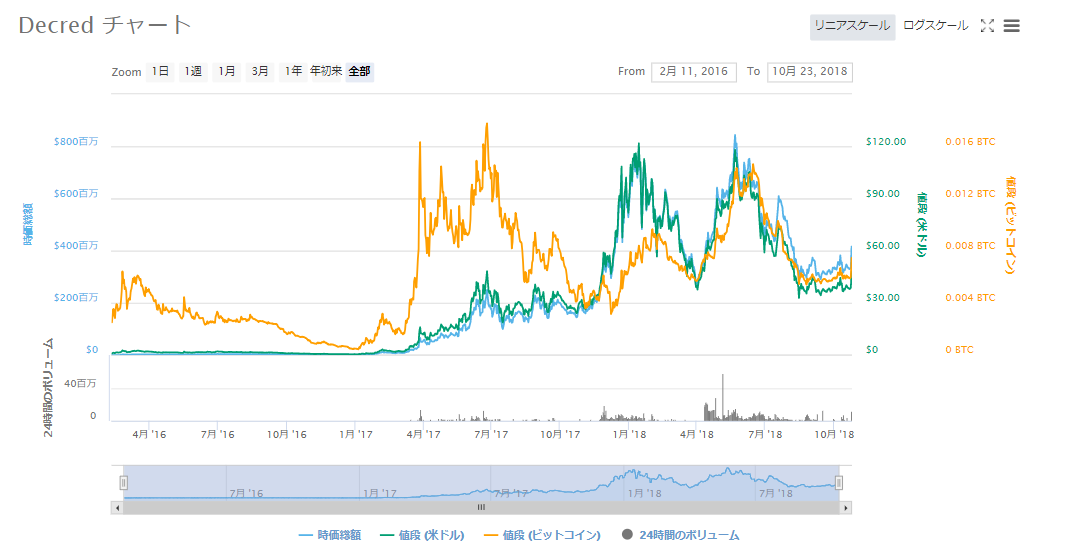Viewport: 1065px width, 545px height.
Task: Select 年初来 year-to-date zoom
Action: tap(326, 71)
